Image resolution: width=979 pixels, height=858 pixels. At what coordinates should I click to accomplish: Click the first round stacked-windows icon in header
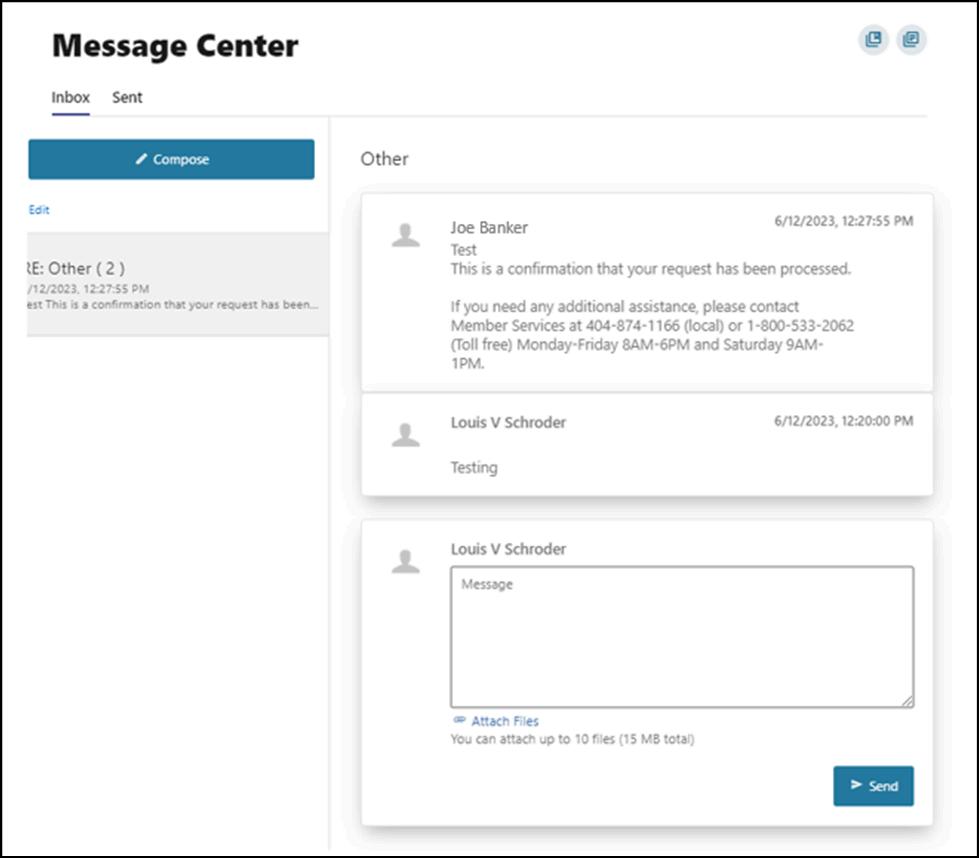point(873,40)
